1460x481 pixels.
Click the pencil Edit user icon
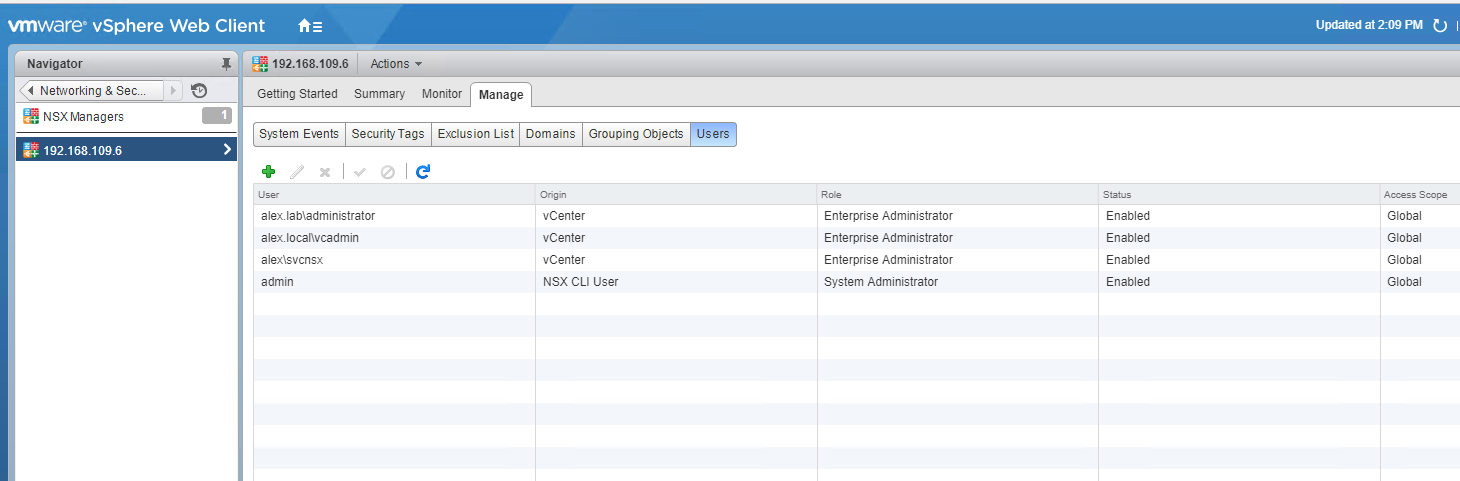(297, 172)
